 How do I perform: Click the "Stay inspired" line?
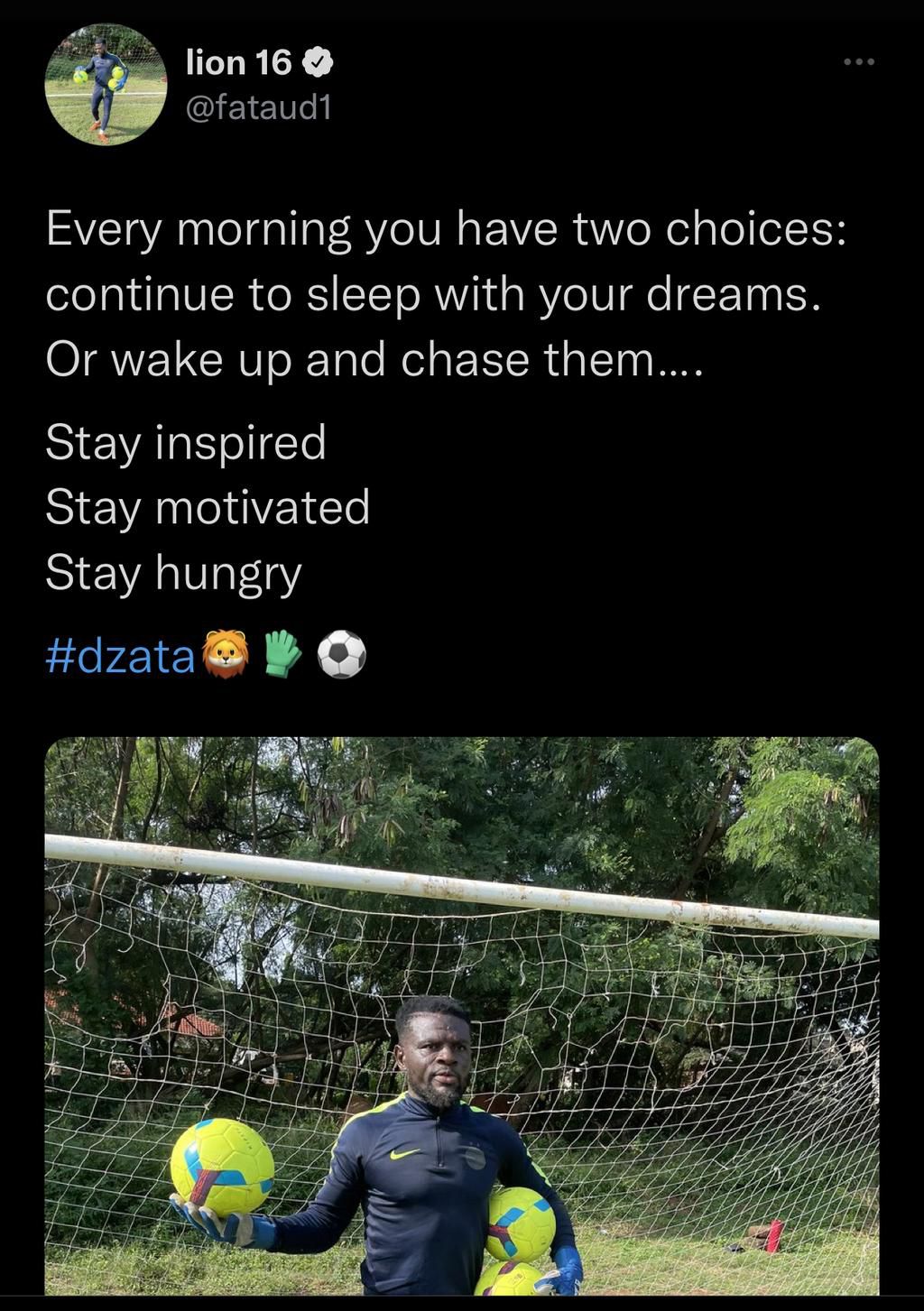pos(186,442)
